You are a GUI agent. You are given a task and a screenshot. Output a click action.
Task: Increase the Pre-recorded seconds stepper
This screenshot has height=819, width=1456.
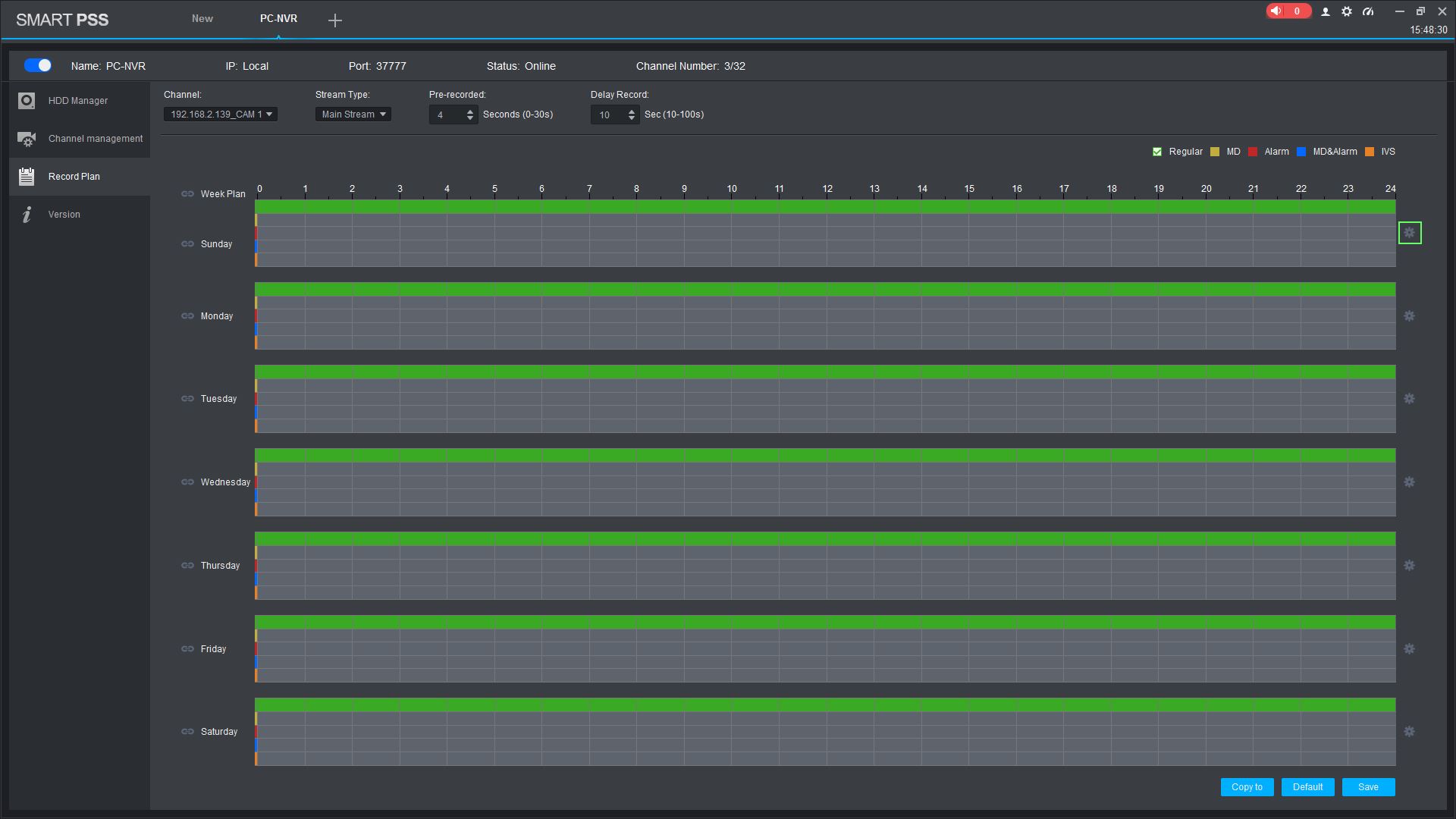(x=470, y=111)
